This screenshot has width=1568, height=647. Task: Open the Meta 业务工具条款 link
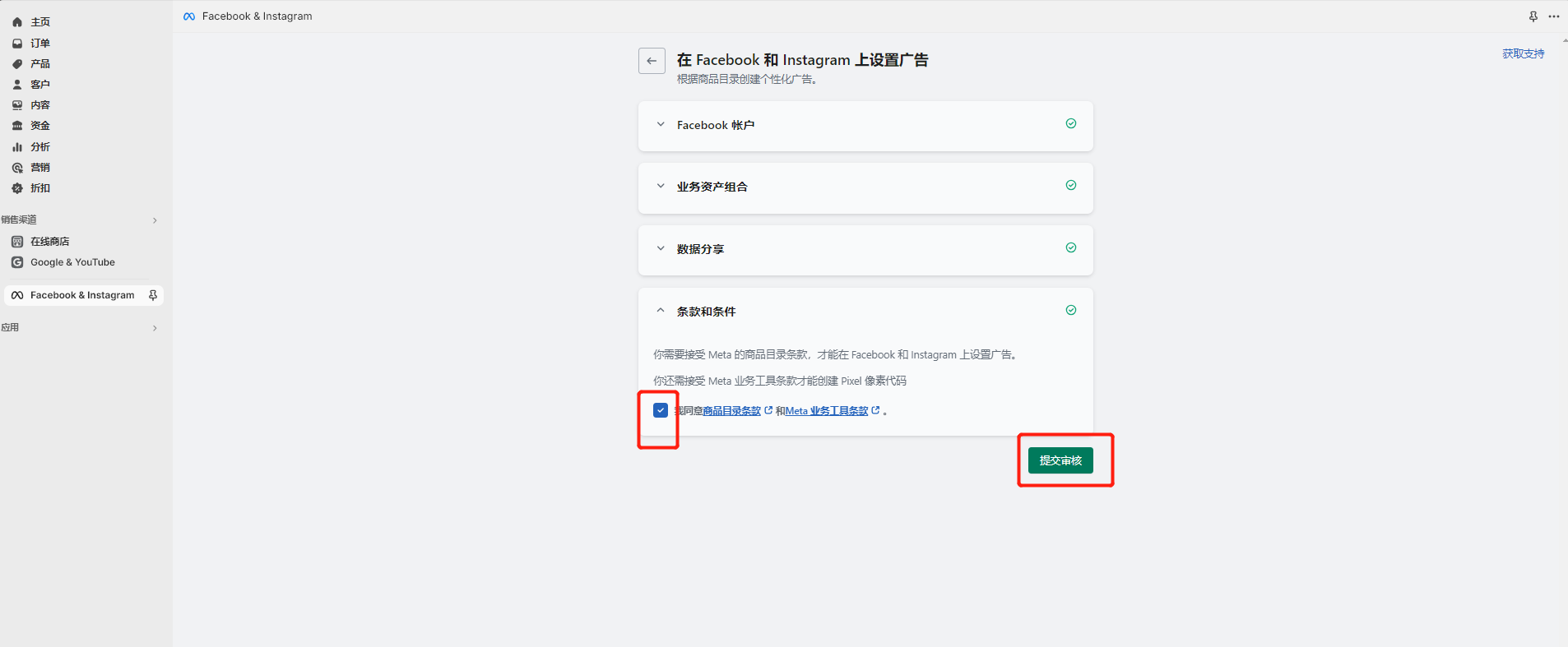pos(827,411)
